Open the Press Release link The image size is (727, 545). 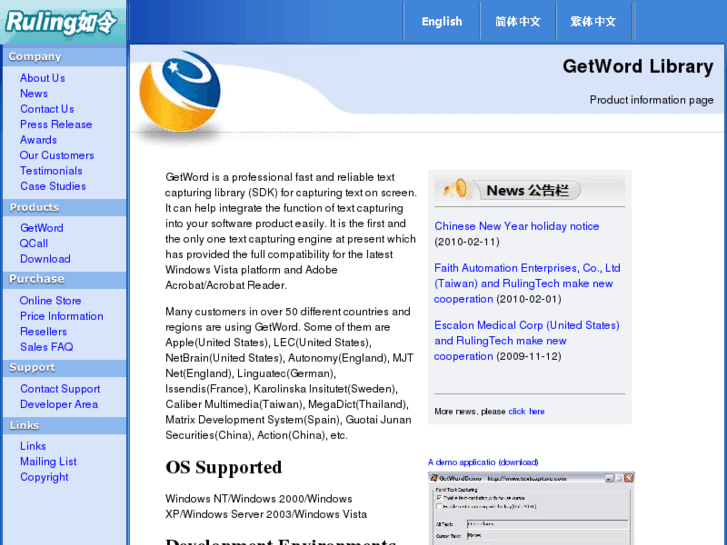(x=56, y=124)
